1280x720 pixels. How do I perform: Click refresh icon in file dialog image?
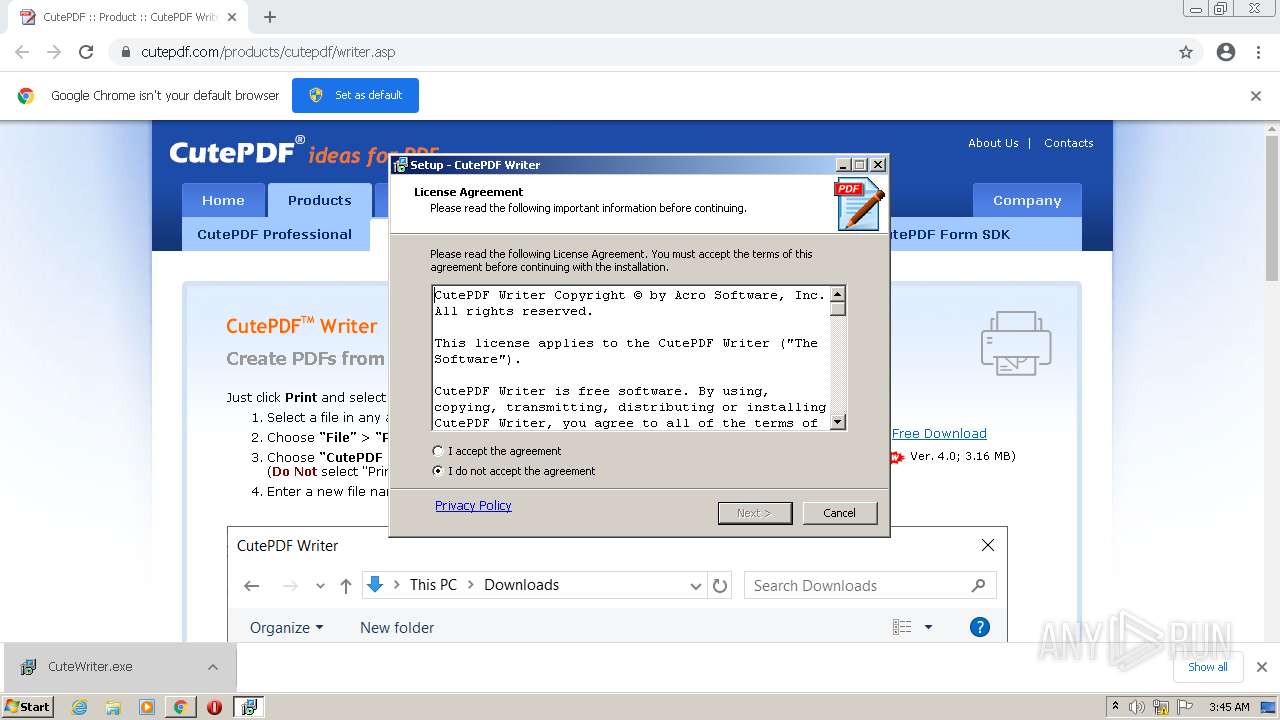720,586
